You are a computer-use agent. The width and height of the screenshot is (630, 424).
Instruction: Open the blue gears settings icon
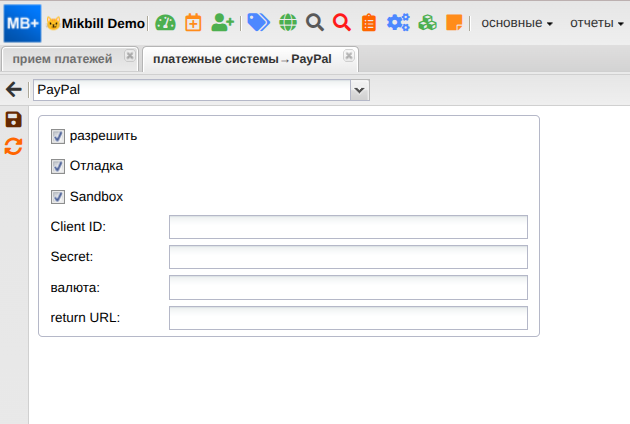(398, 23)
